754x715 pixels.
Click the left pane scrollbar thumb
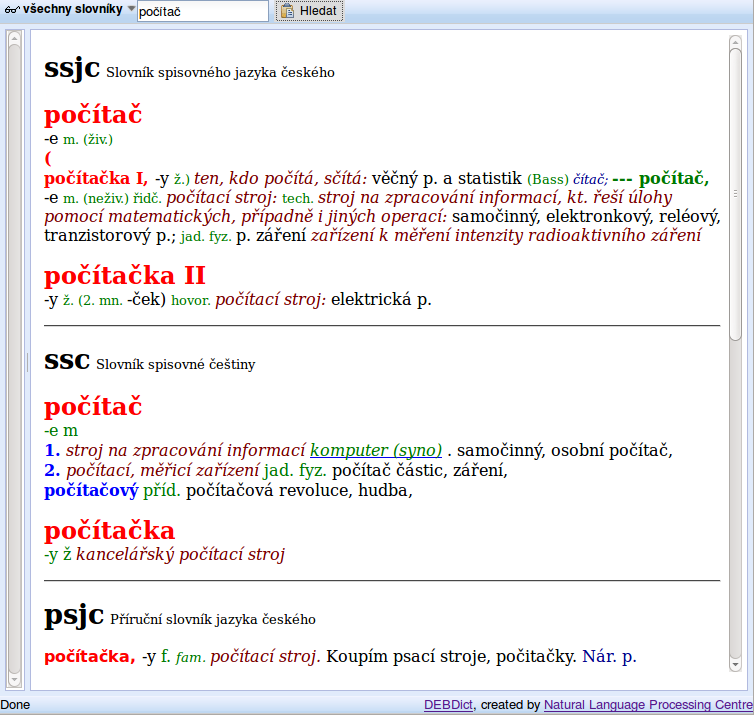pos(14,359)
